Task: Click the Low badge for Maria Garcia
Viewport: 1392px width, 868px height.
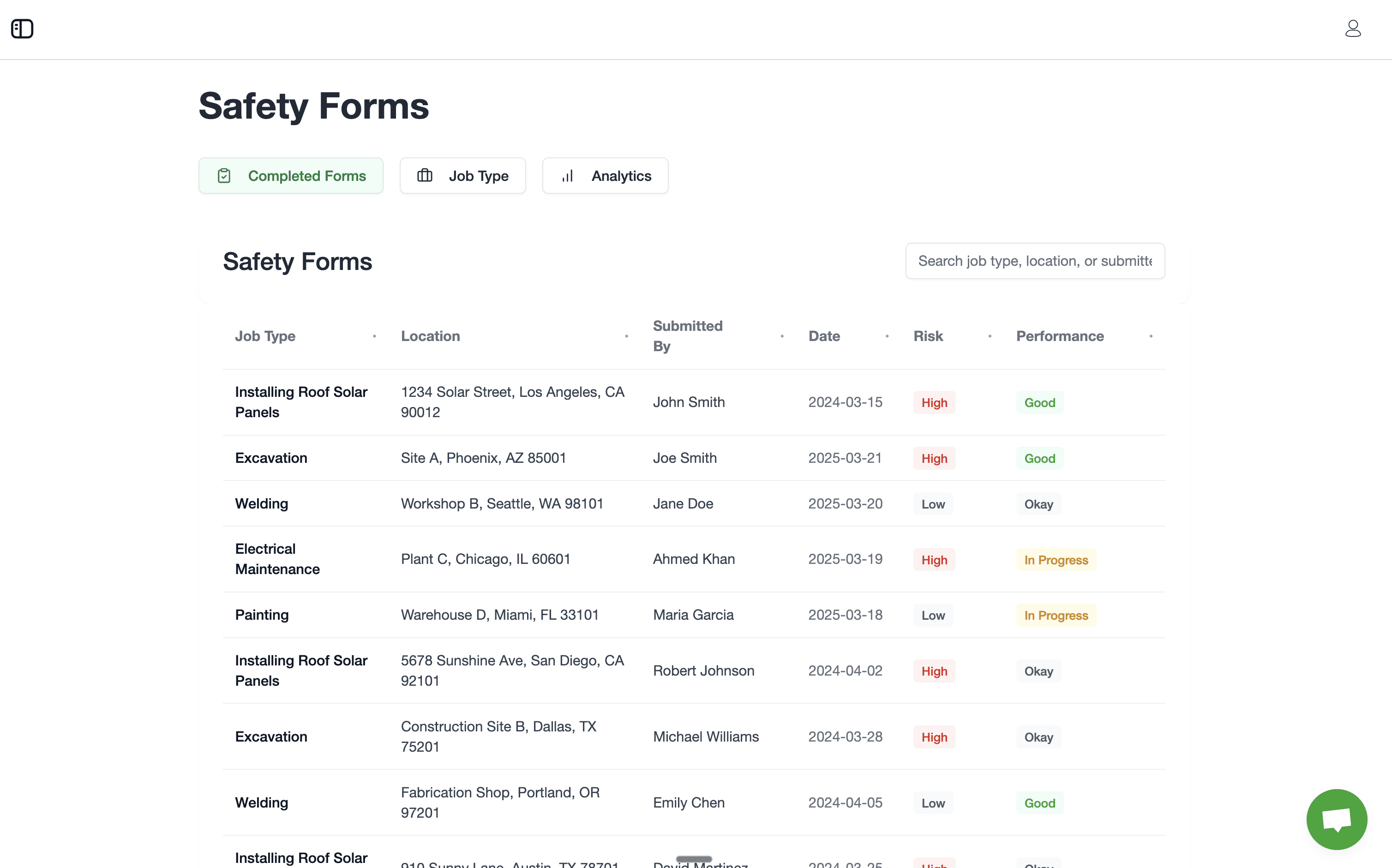Action: coord(933,616)
